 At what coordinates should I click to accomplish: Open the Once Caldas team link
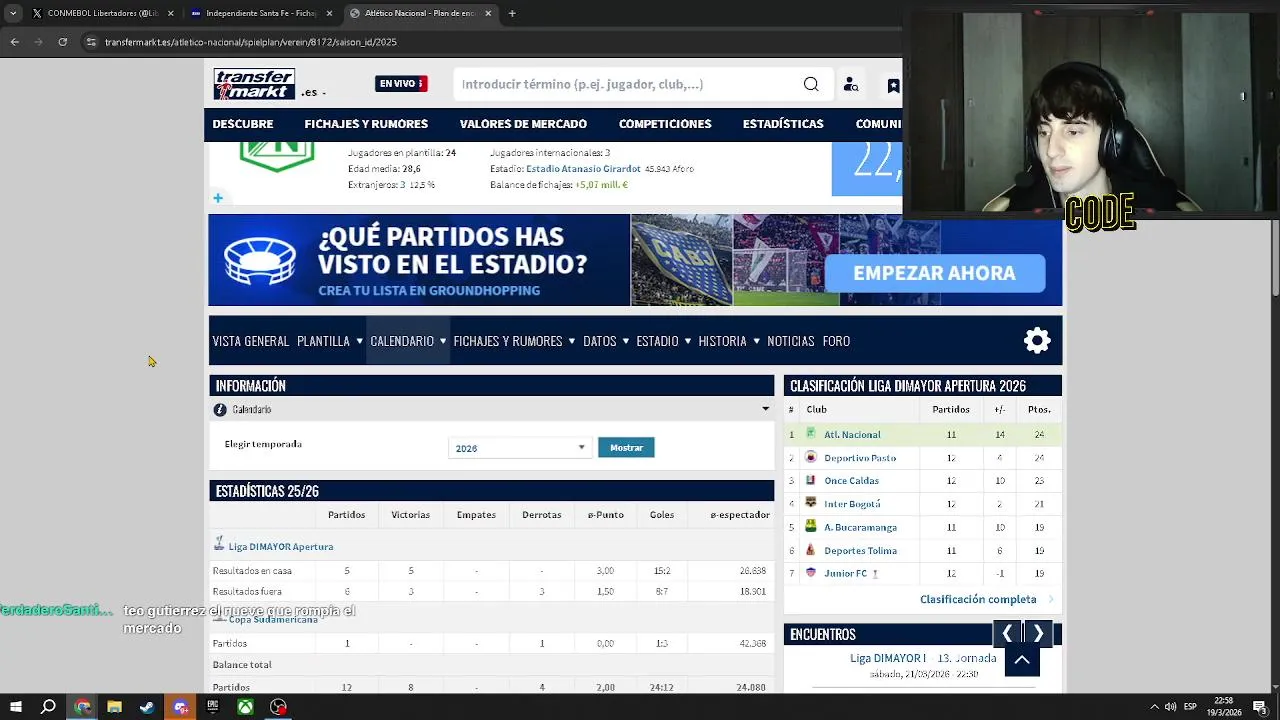click(852, 481)
